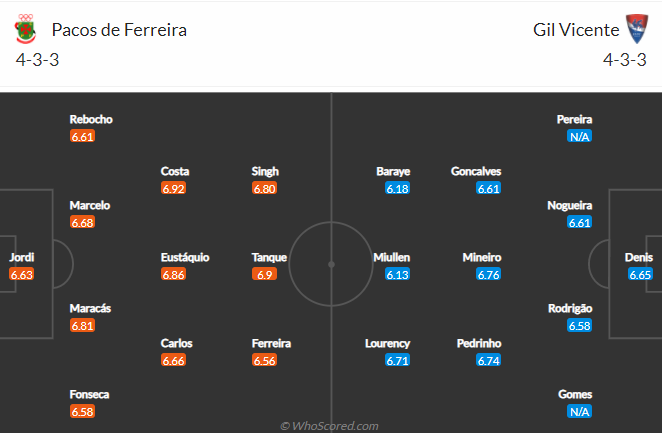Select Baraye's 6.18 rating badge
The height and width of the screenshot is (433, 662).
[397, 188]
